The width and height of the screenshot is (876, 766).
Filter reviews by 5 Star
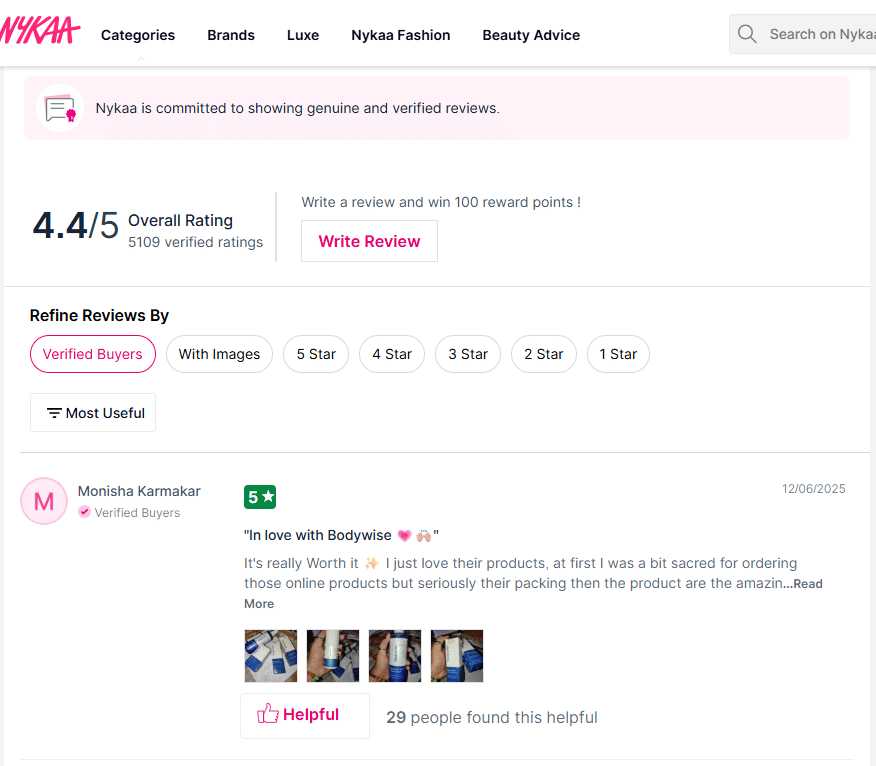pyautogui.click(x=316, y=354)
